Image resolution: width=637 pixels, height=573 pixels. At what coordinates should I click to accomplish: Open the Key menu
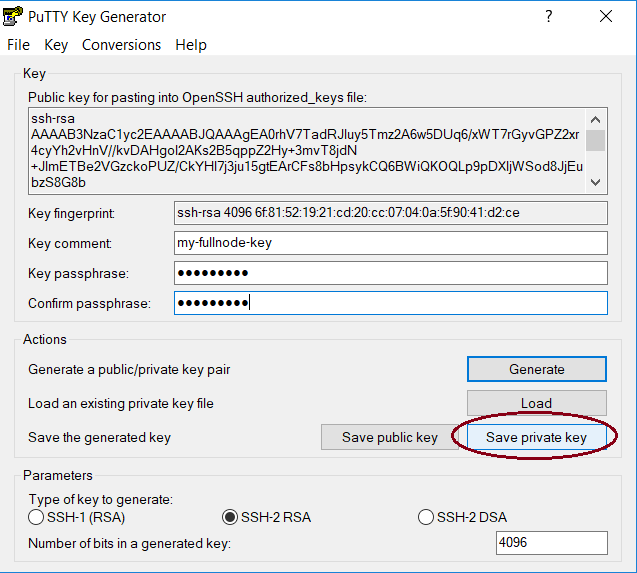[56, 45]
